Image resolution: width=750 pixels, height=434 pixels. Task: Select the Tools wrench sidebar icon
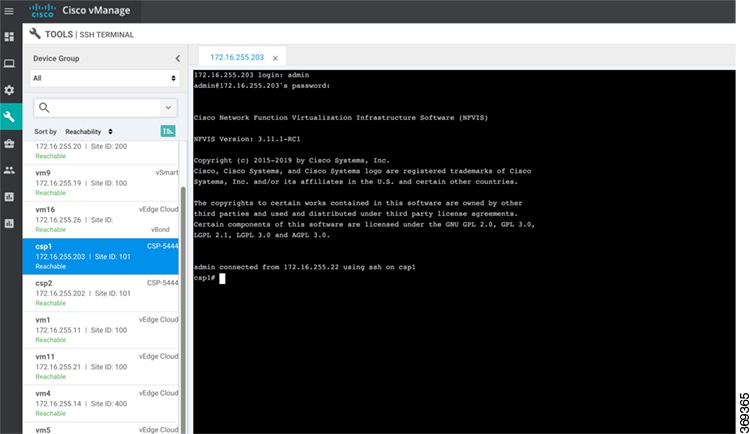[x=9, y=116]
